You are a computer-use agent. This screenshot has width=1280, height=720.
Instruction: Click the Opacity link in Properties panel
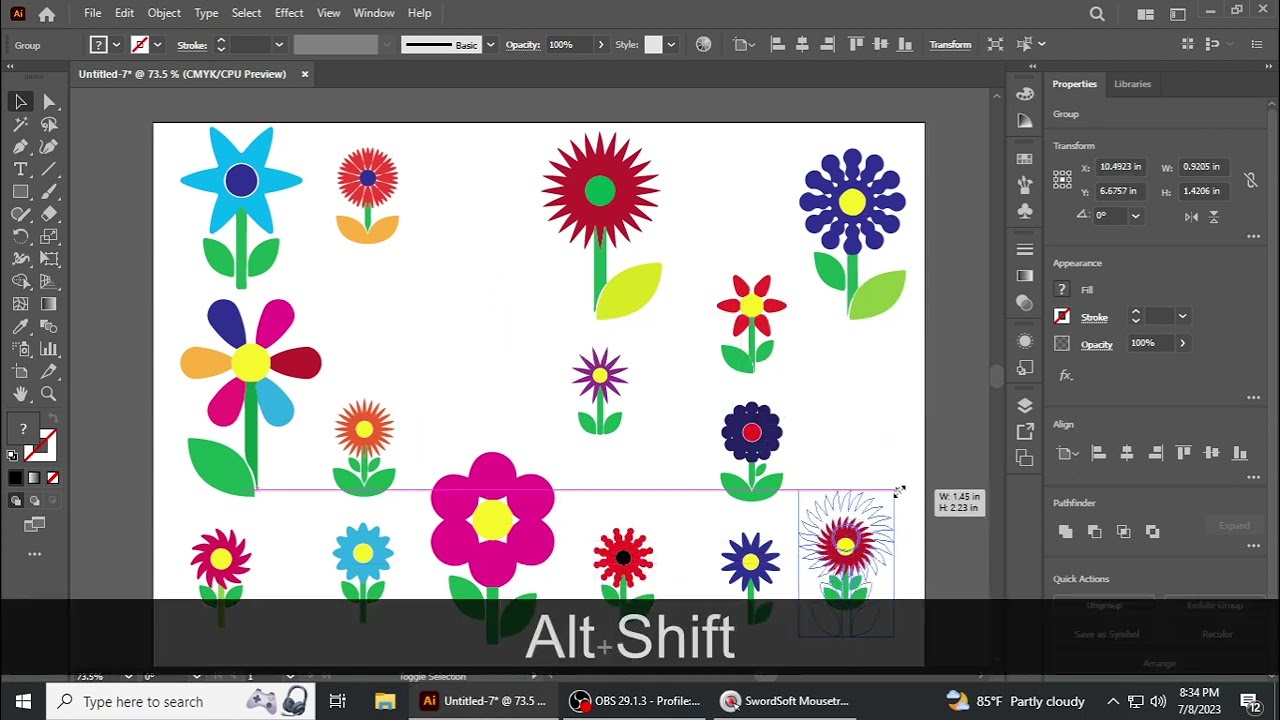pyautogui.click(x=1096, y=344)
